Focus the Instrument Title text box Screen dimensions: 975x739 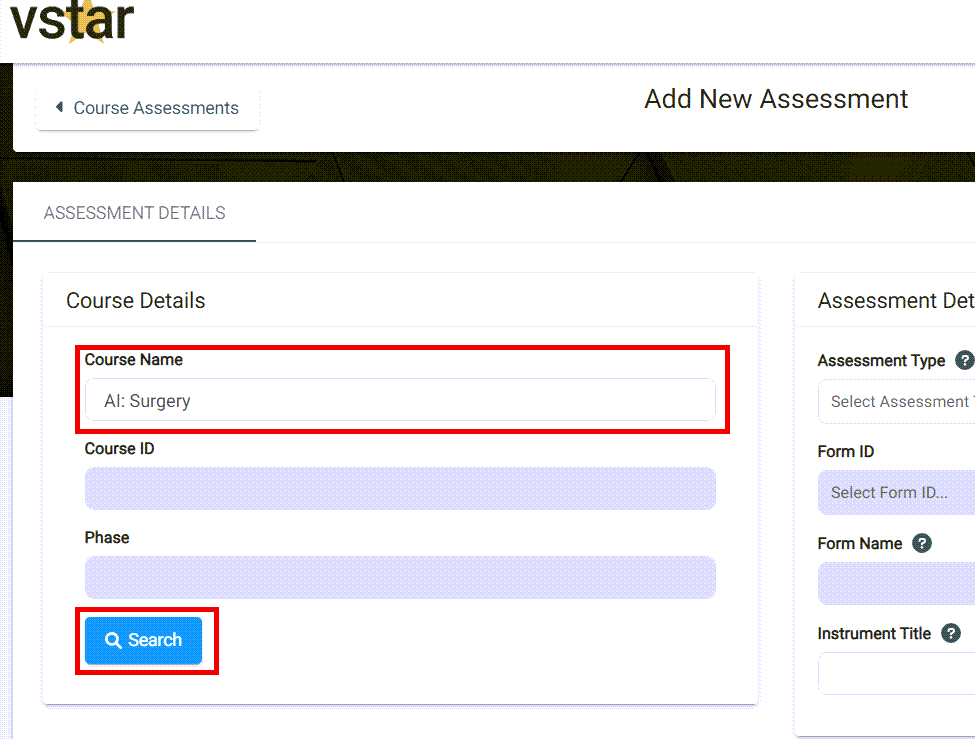tap(900, 673)
